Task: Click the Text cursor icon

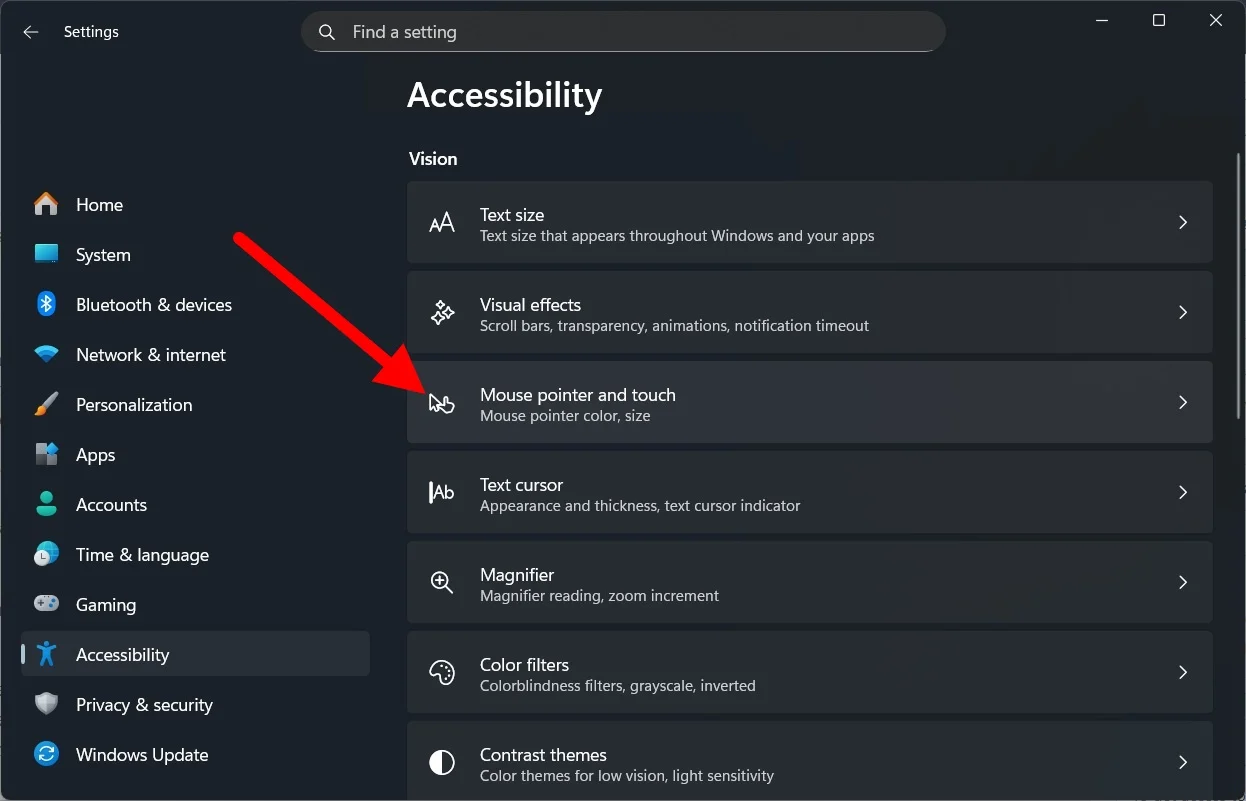Action: (441, 492)
